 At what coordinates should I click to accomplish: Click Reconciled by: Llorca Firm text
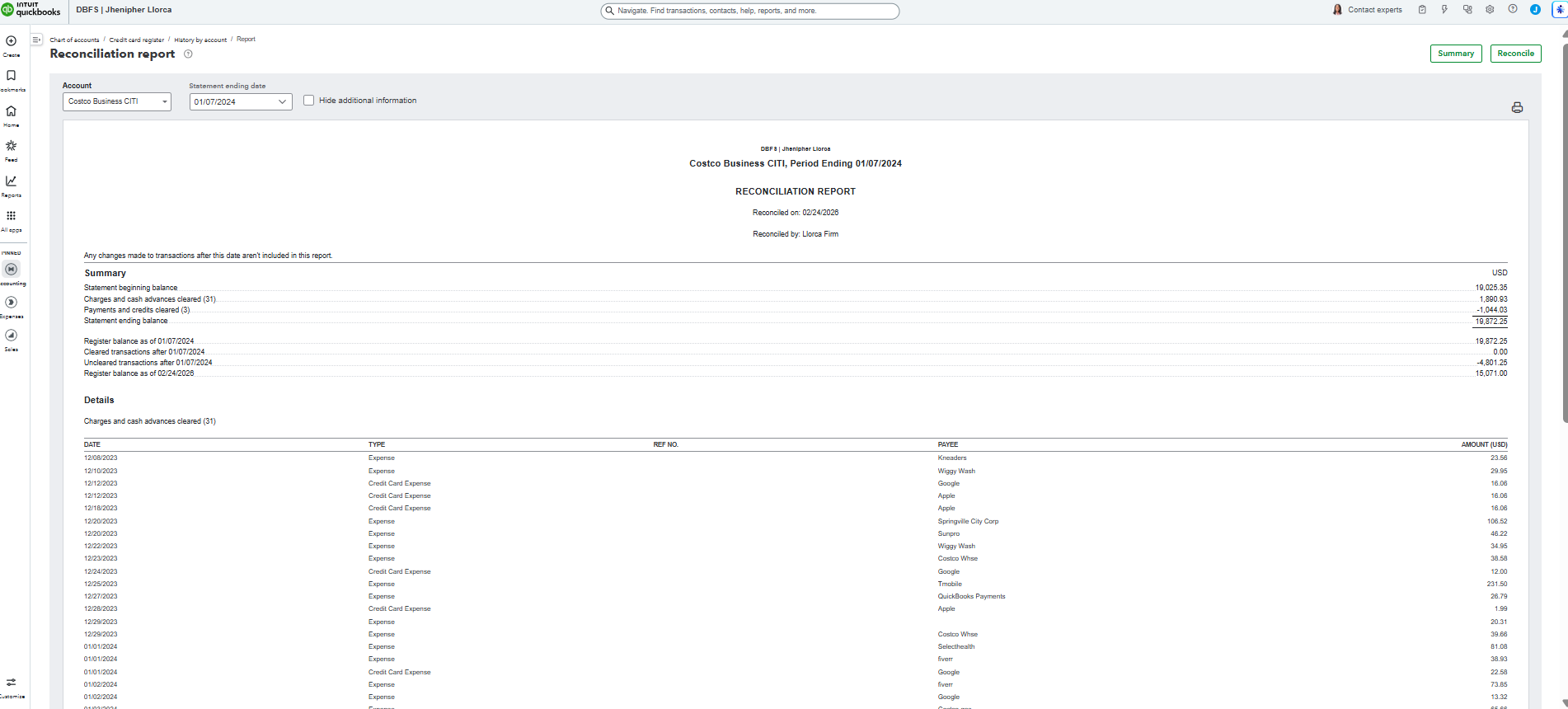(x=796, y=234)
